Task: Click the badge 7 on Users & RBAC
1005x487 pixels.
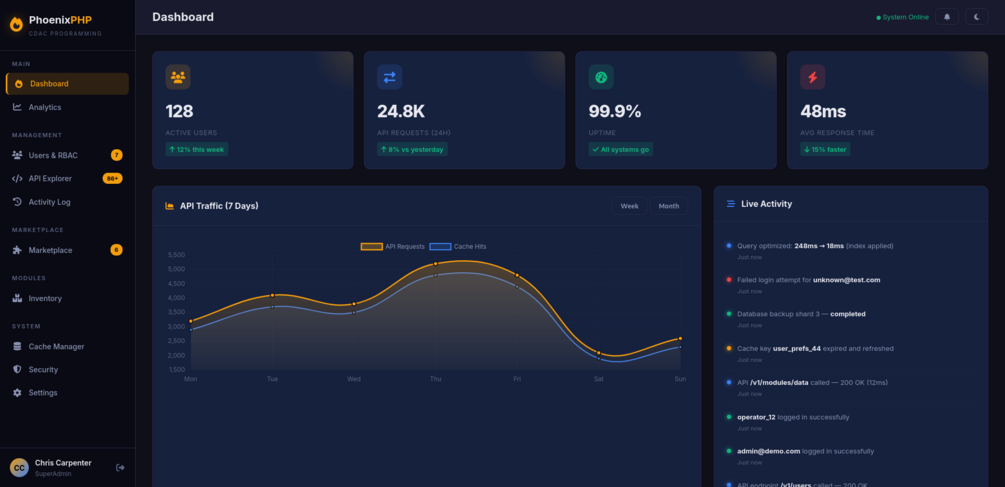Action: coord(116,155)
